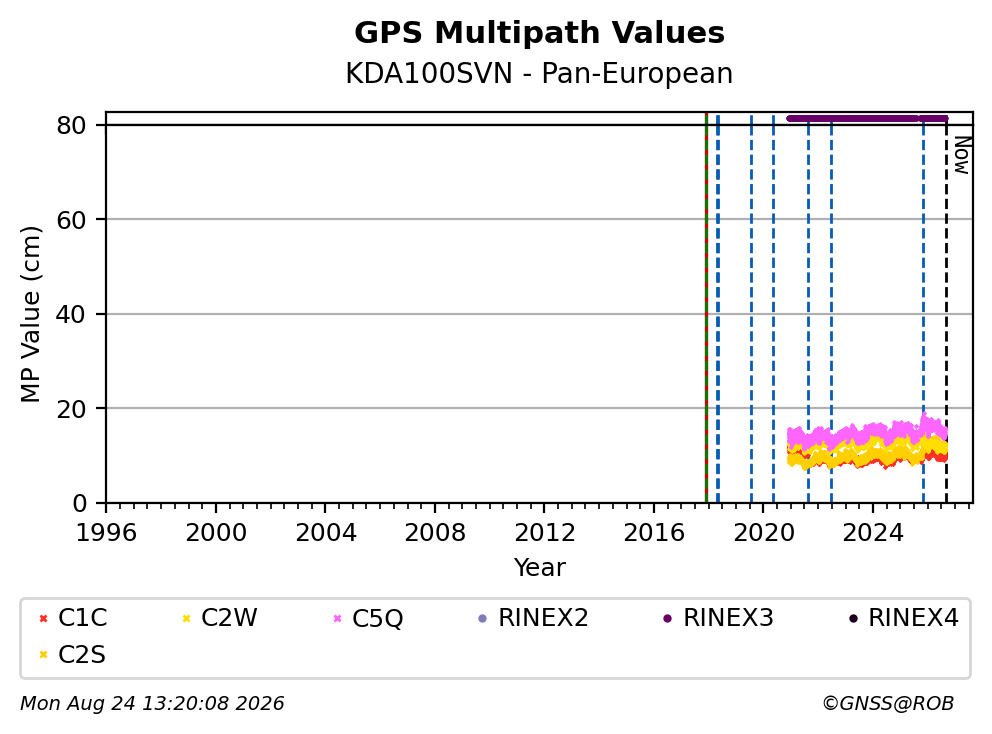Image resolution: width=992 pixels, height=734 pixels.
Task: Click the red C1C legend marker
Action: pos(44,618)
